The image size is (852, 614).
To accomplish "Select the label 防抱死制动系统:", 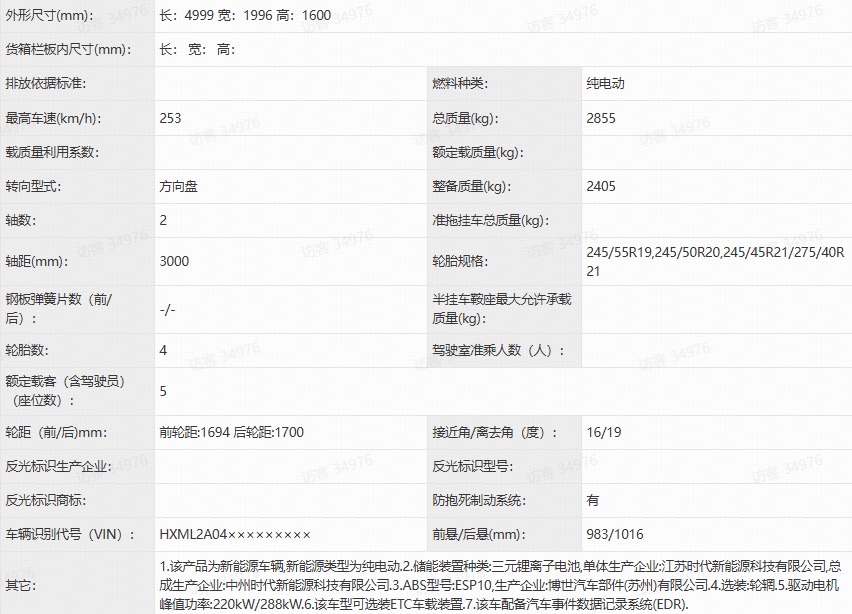I will tap(479, 500).
